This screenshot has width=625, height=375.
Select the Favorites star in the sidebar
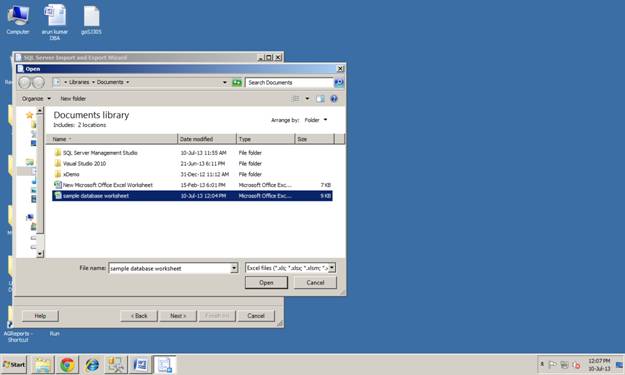coord(29,115)
